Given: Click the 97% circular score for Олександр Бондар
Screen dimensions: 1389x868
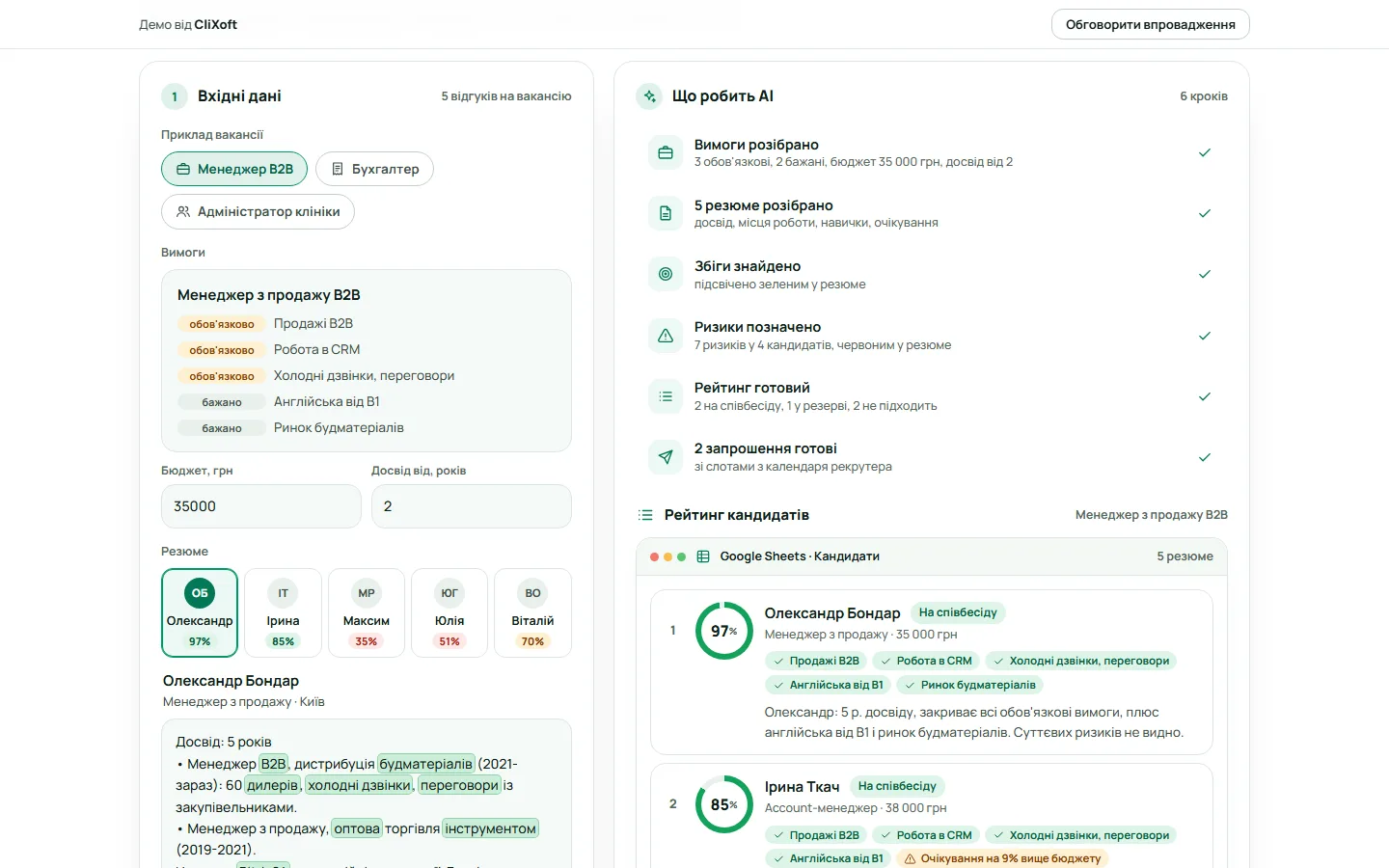Looking at the screenshot, I should 724,631.
